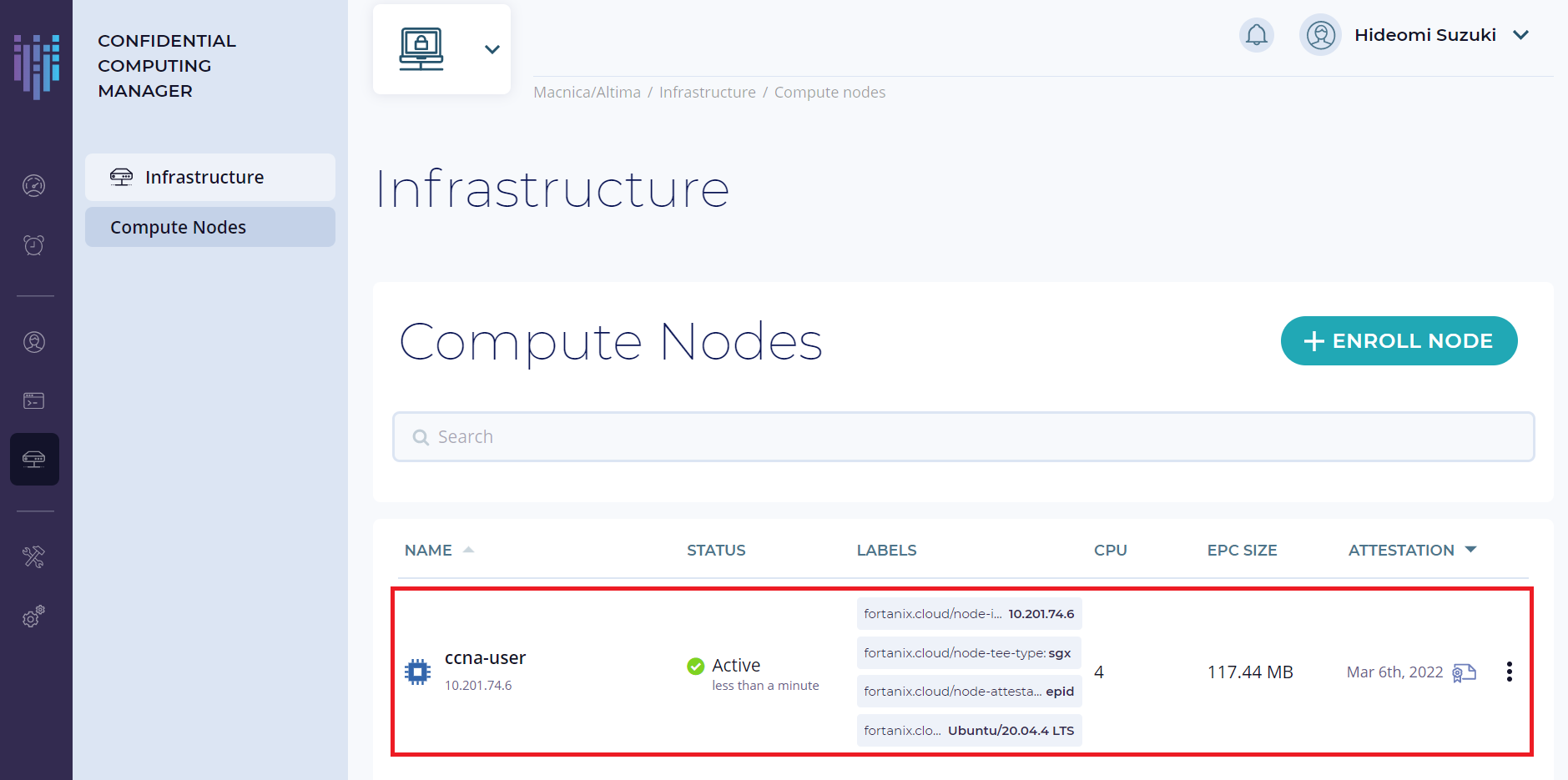Select Infrastructure in the side menu
Image resolution: width=1568 pixels, height=780 pixels.
pyautogui.click(x=210, y=177)
